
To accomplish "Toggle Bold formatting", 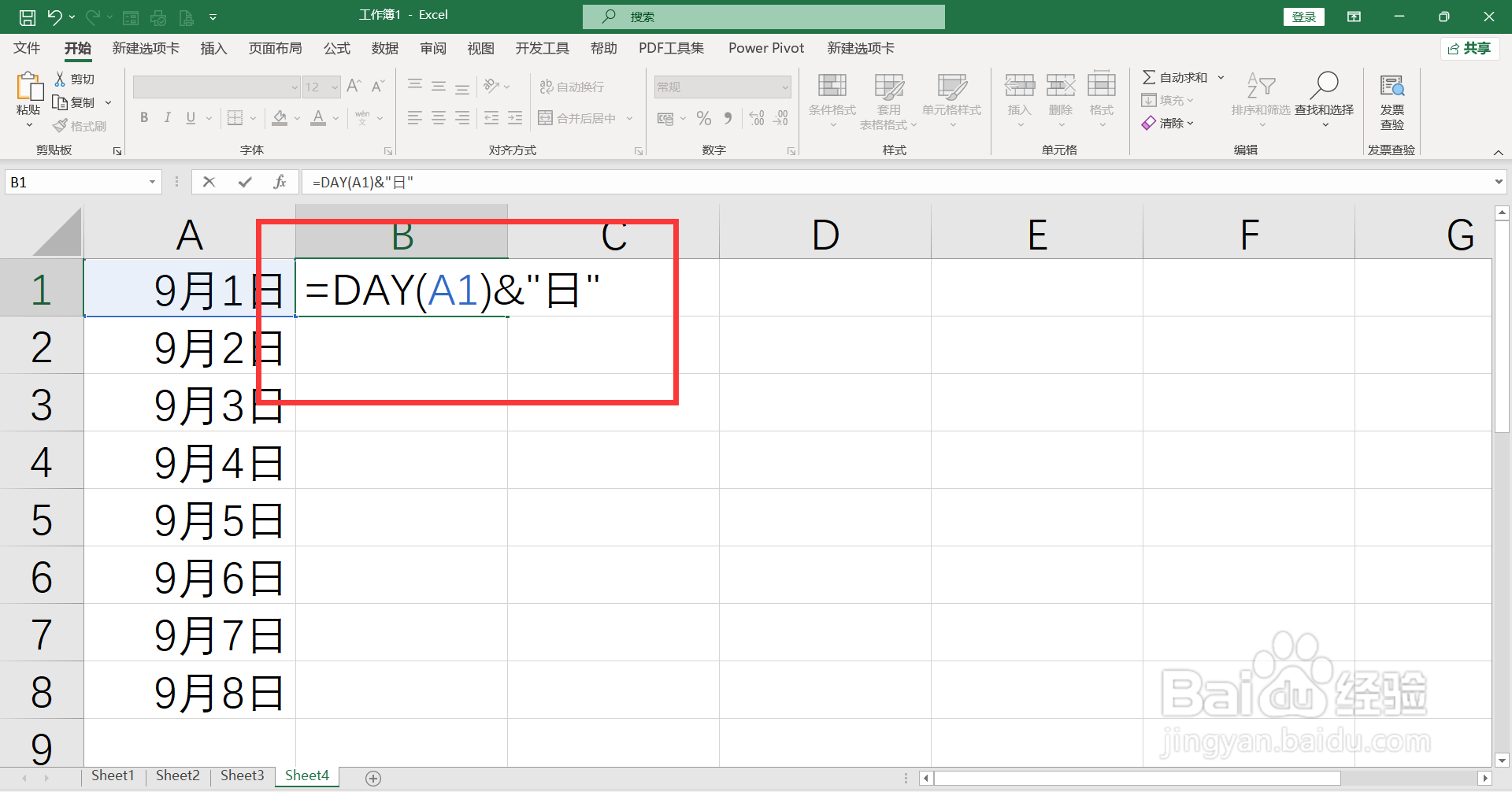I will coord(144,118).
